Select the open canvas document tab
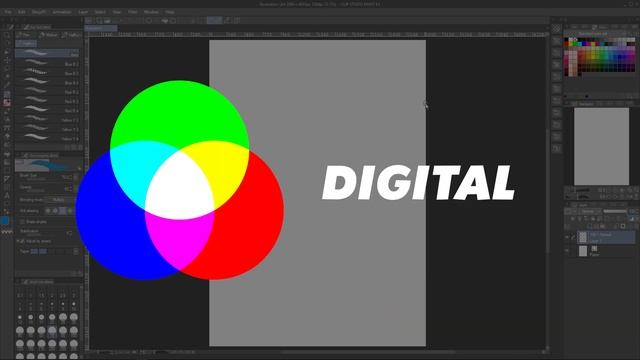Screen dimensions: 640x360 pyautogui.click(x=101, y=29)
